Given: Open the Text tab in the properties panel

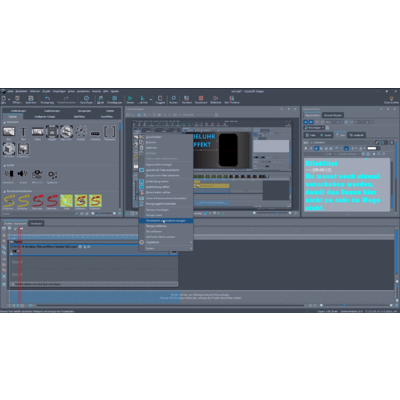Looking at the screenshot, I should coord(340,135).
